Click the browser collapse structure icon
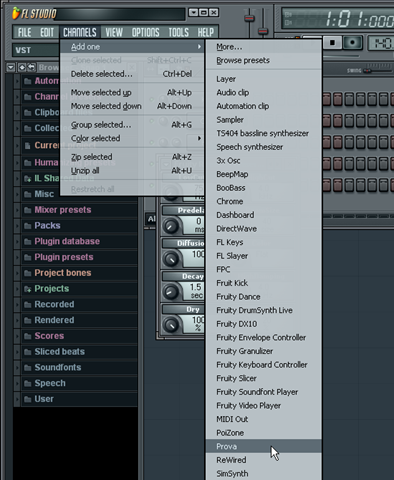 [x=22, y=68]
